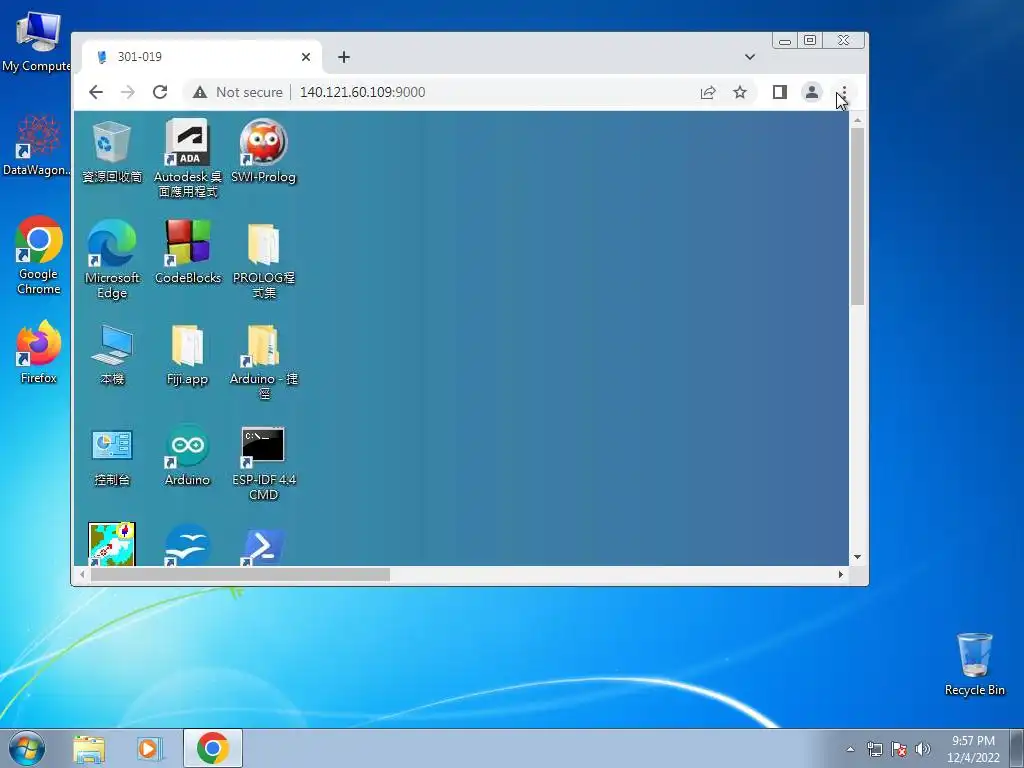Click the scroll down arrow of page
1024x768 pixels.
click(857, 557)
